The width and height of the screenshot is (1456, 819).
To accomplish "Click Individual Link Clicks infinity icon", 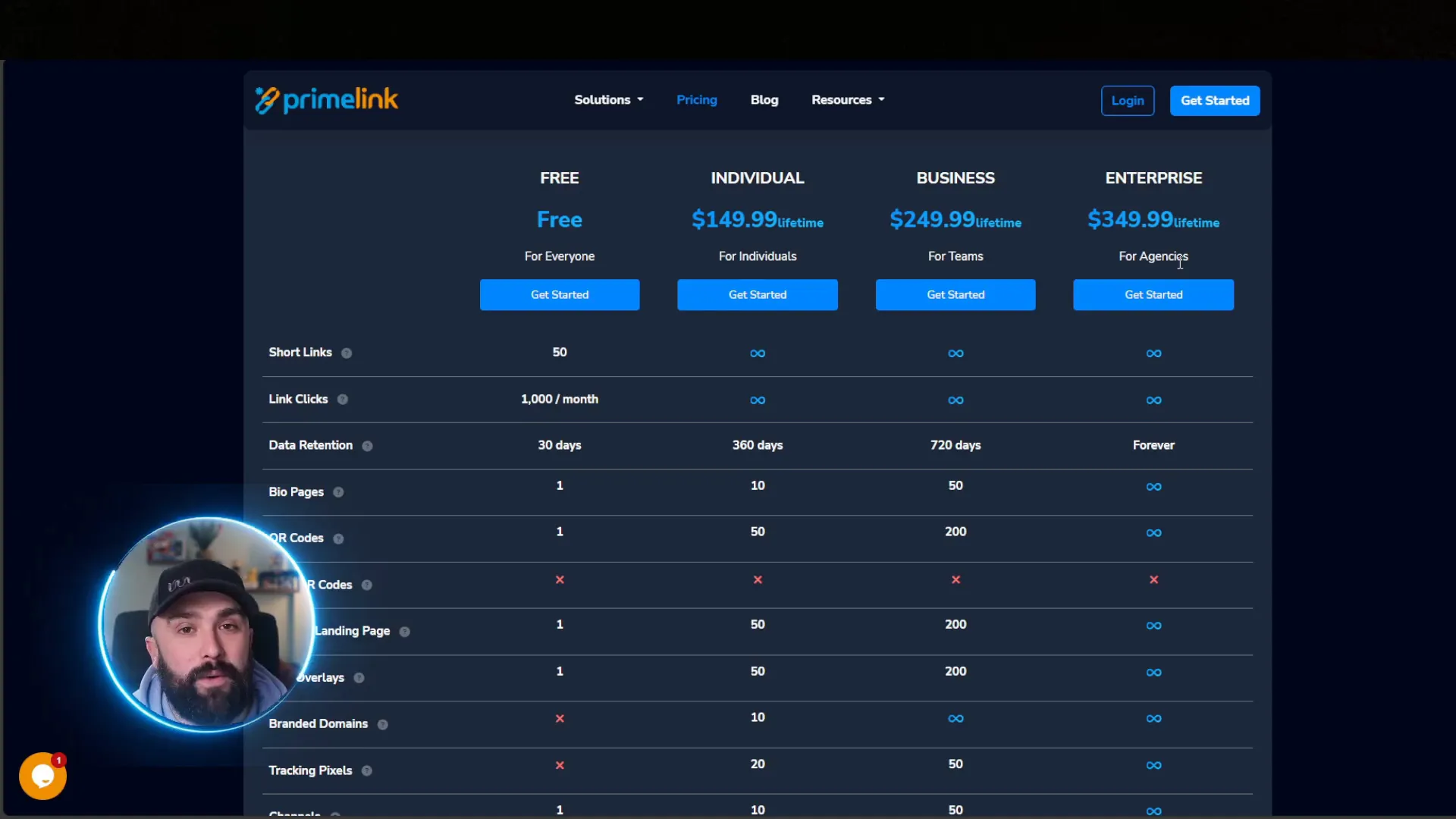I will 758,400.
